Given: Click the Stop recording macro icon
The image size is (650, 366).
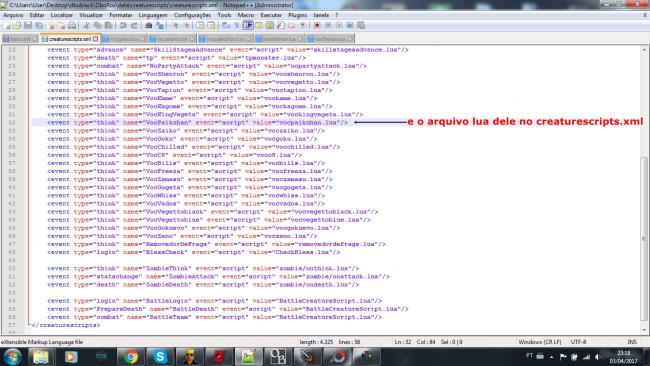Looking at the screenshot, I should [328, 26].
